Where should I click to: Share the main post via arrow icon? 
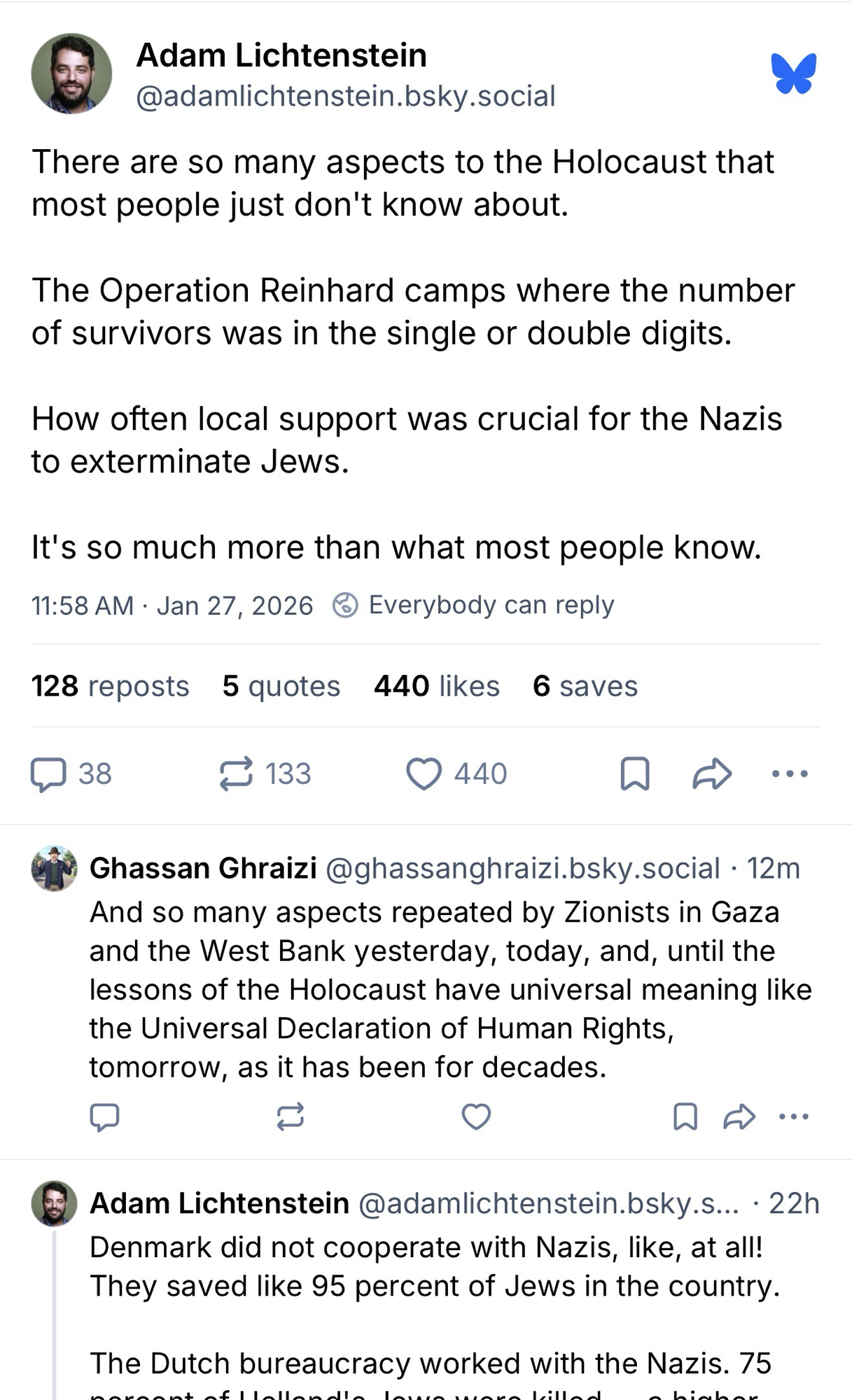pyautogui.click(x=712, y=774)
